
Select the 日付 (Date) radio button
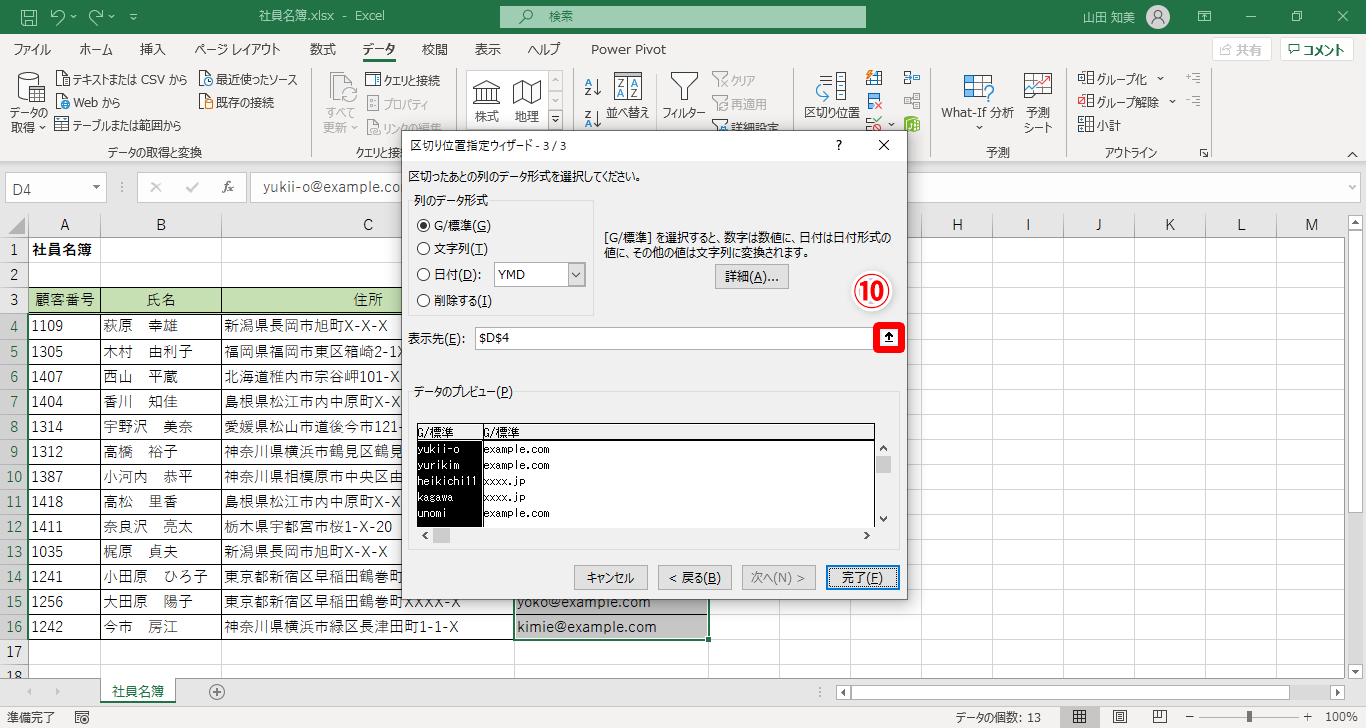pyautogui.click(x=424, y=275)
